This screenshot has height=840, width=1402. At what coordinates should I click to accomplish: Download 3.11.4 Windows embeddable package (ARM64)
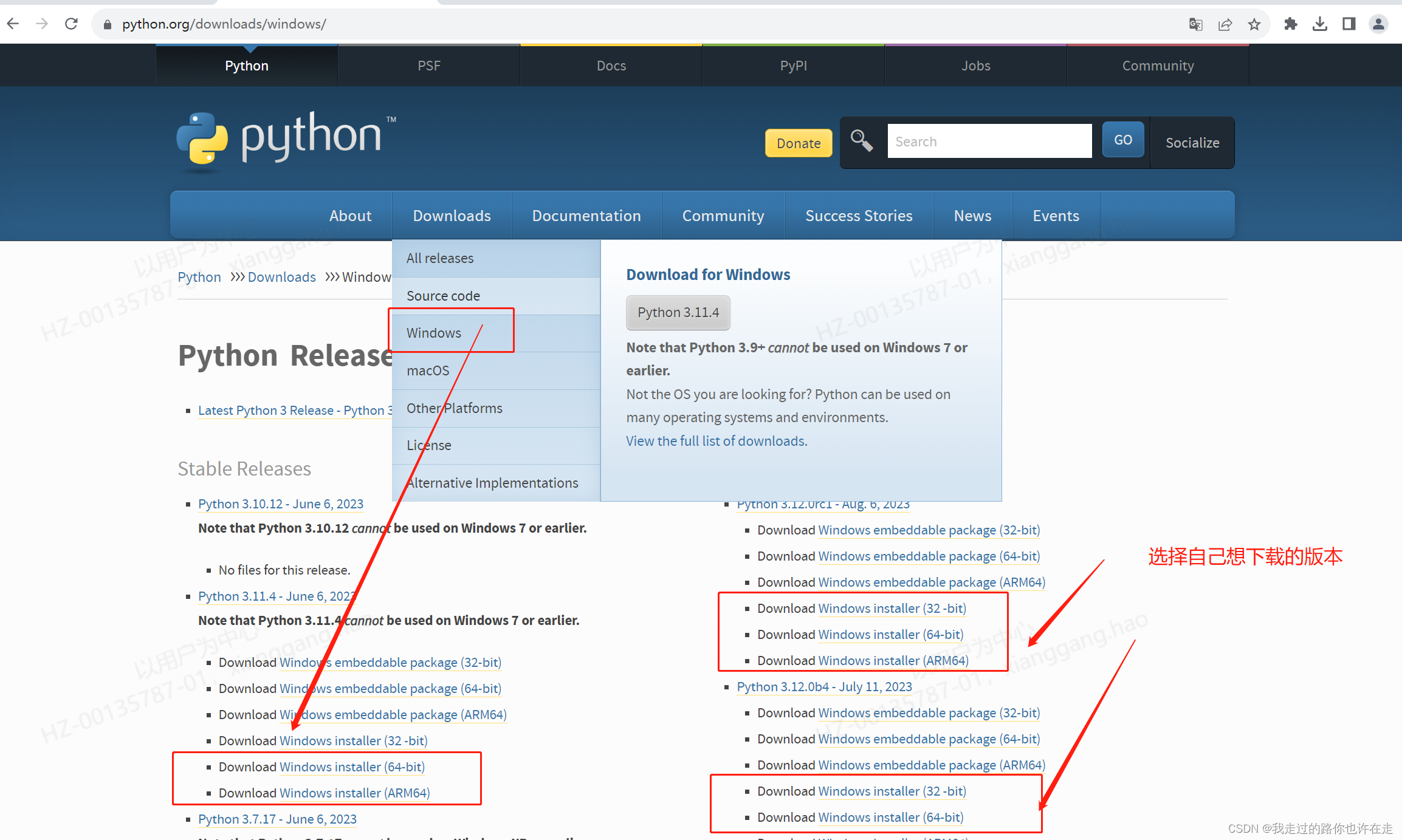pos(393,715)
